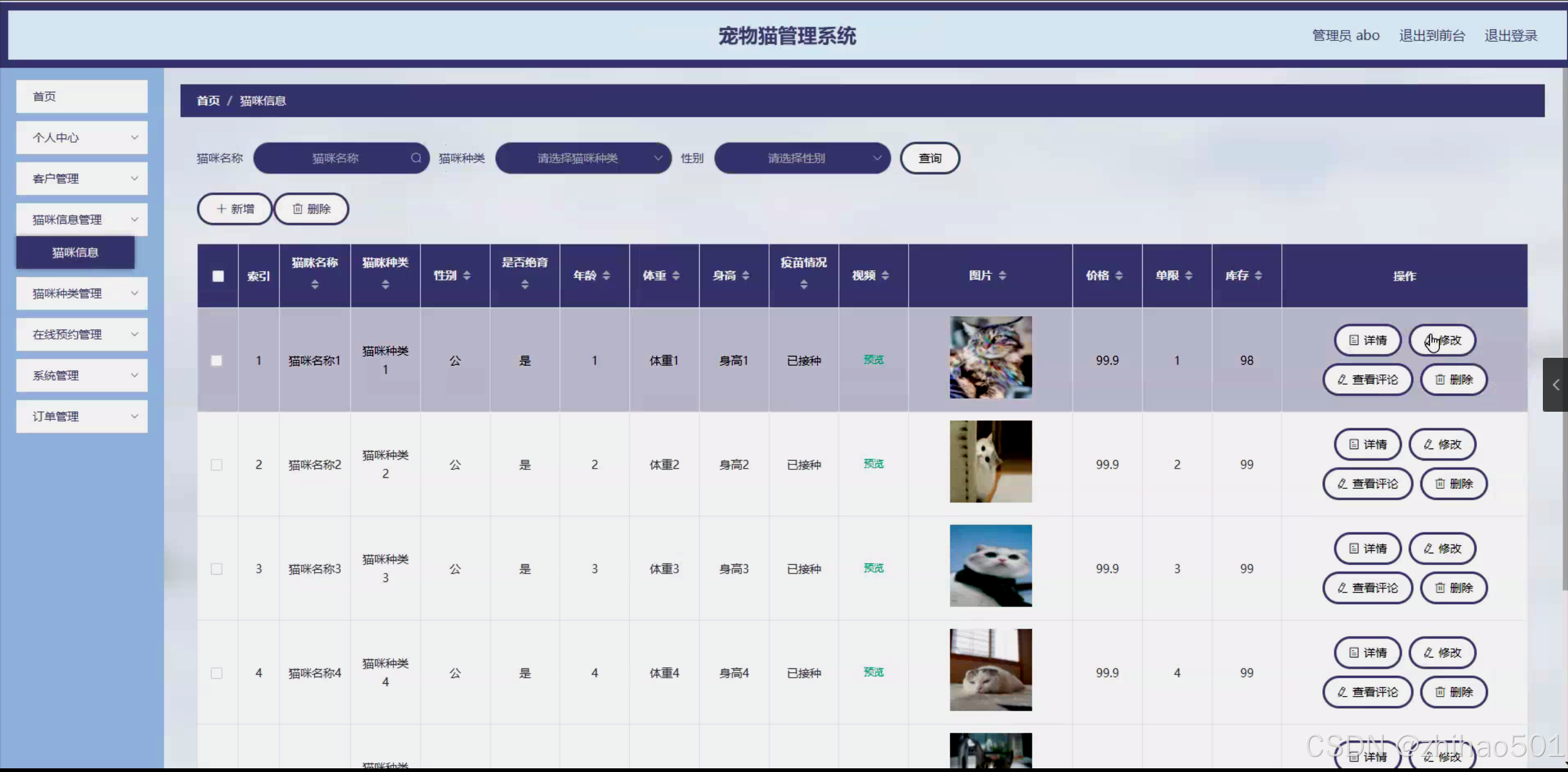Expand the 订单管理 sidebar menu
Viewport: 1568px width, 772px height.
tap(81, 417)
